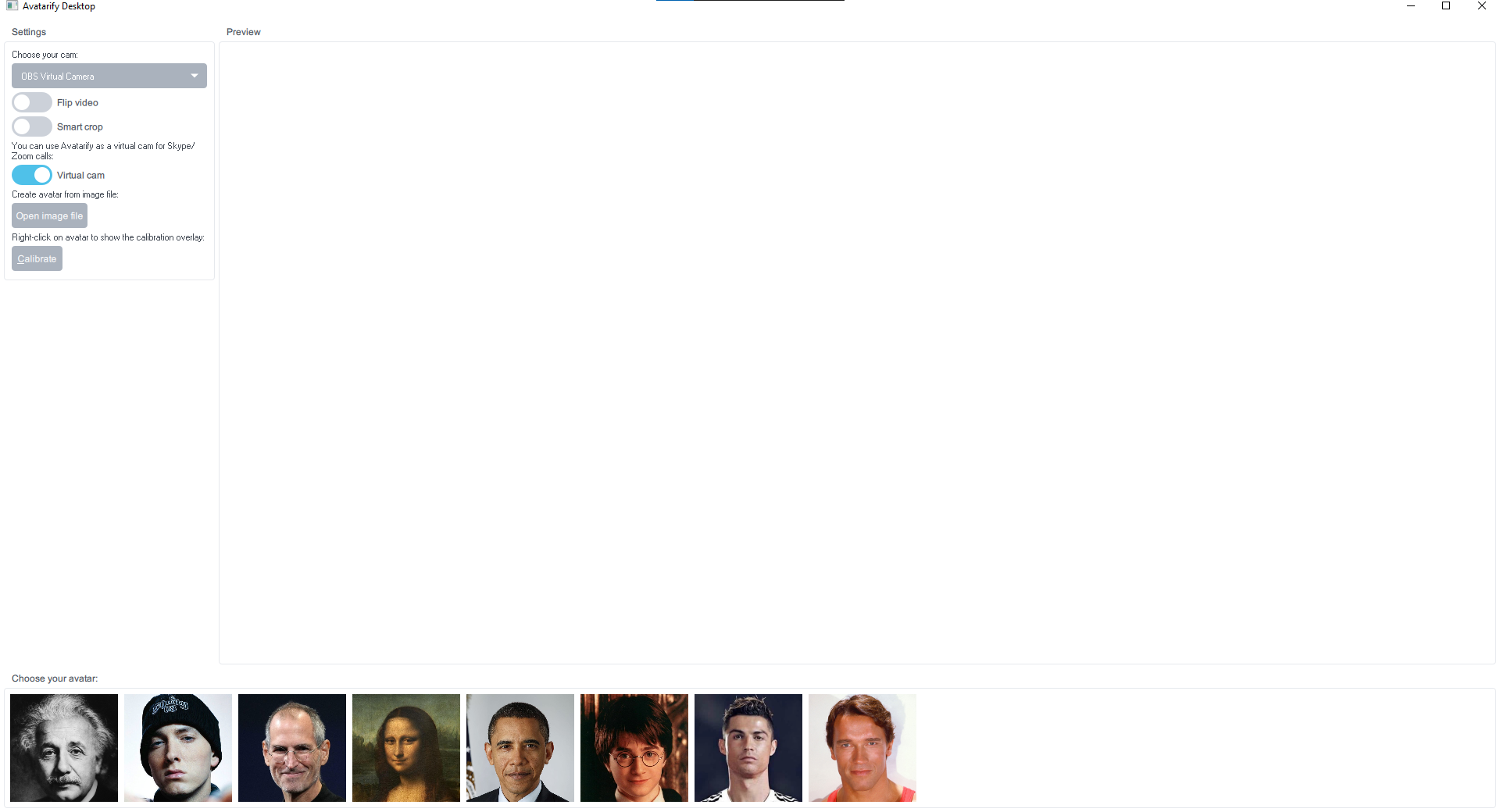
Task: Choose the avatar wearing a red tank top
Action: [862, 748]
